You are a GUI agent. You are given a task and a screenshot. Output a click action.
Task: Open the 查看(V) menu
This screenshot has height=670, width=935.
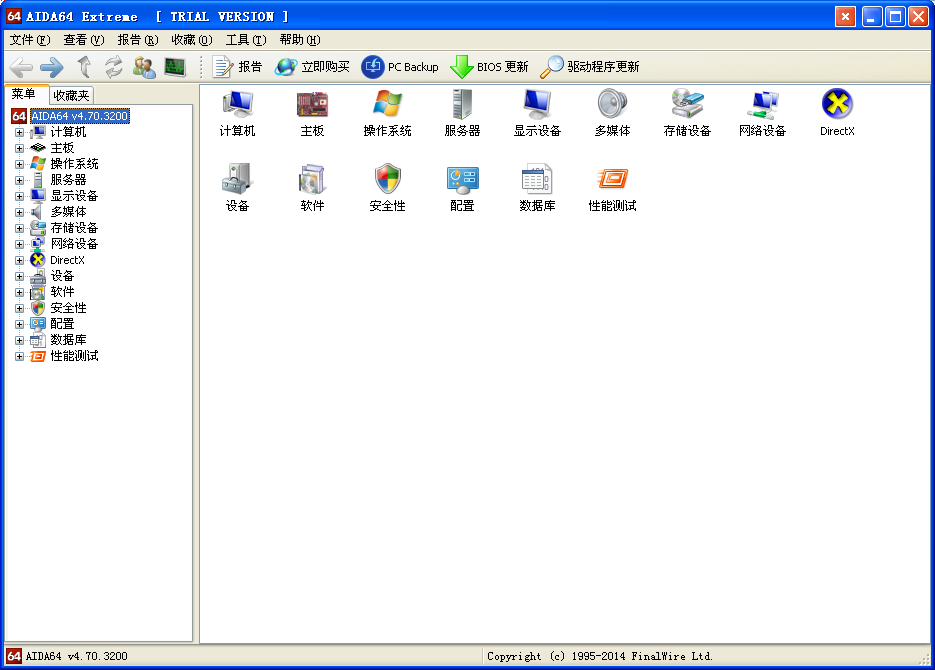click(84, 40)
